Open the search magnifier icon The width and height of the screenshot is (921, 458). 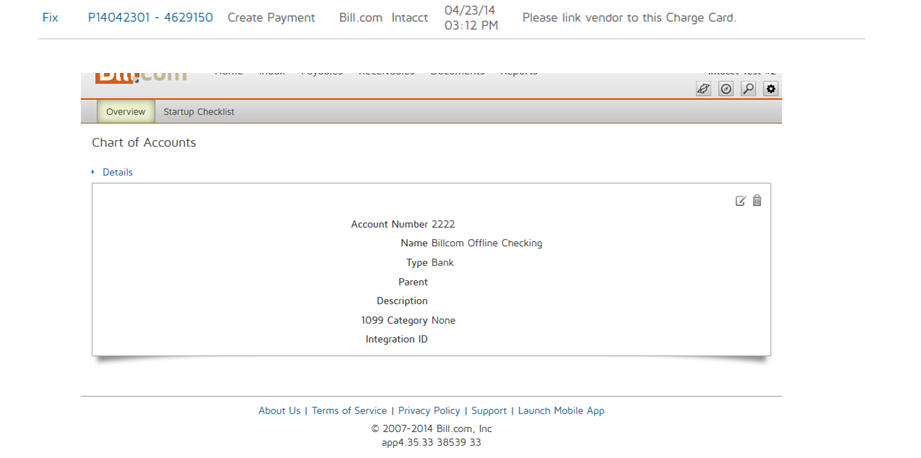click(x=748, y=89)
